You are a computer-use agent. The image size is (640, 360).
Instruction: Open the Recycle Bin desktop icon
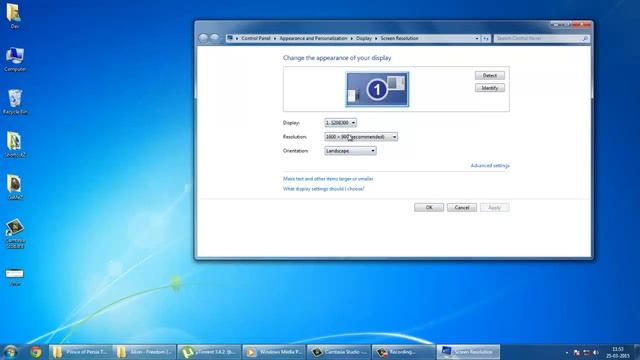click(15, 101)
